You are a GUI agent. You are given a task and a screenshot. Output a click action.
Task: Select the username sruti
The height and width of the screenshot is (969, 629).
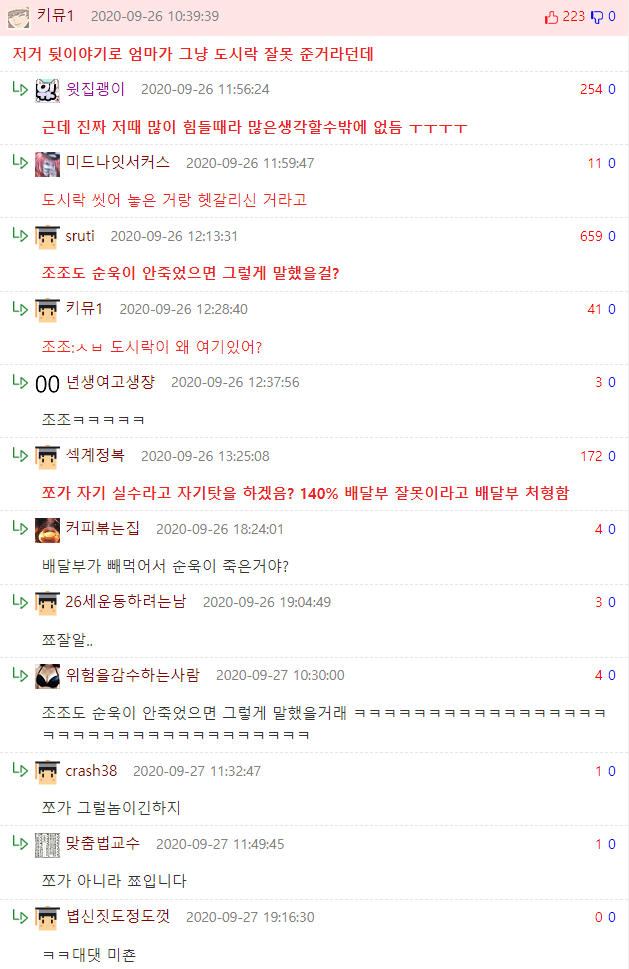(80, 236)
